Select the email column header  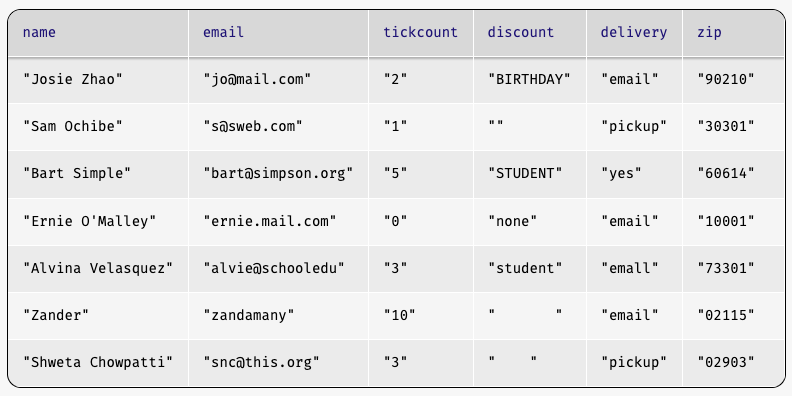[278, 33]
